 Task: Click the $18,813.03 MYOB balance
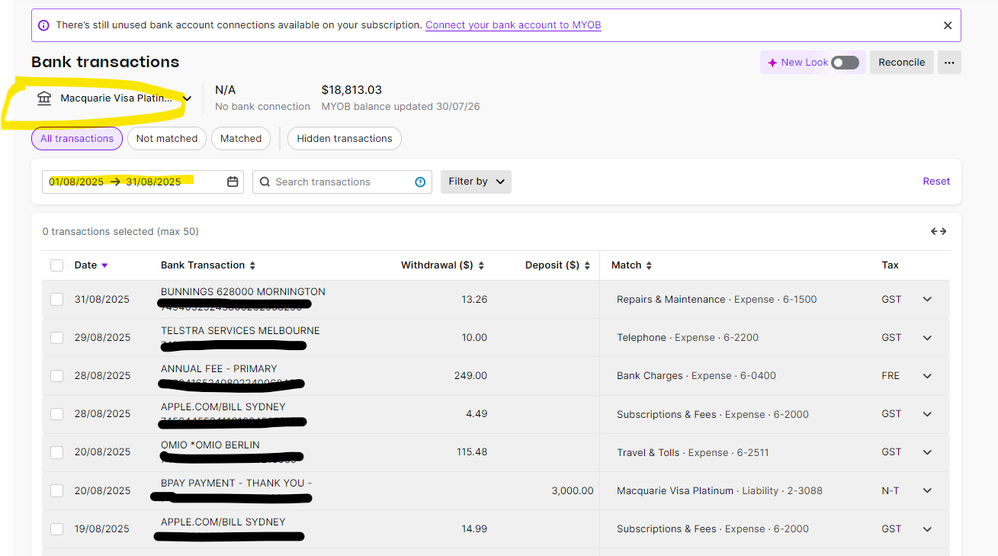tap(351, 90)
